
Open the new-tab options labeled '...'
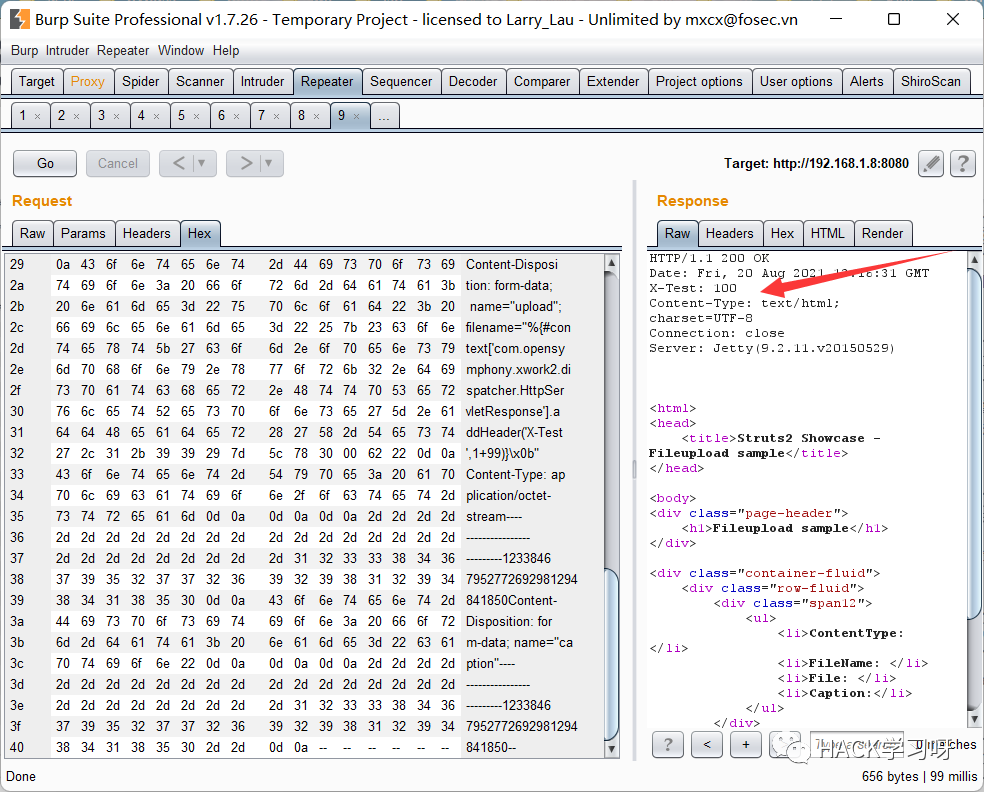[385, 115]
